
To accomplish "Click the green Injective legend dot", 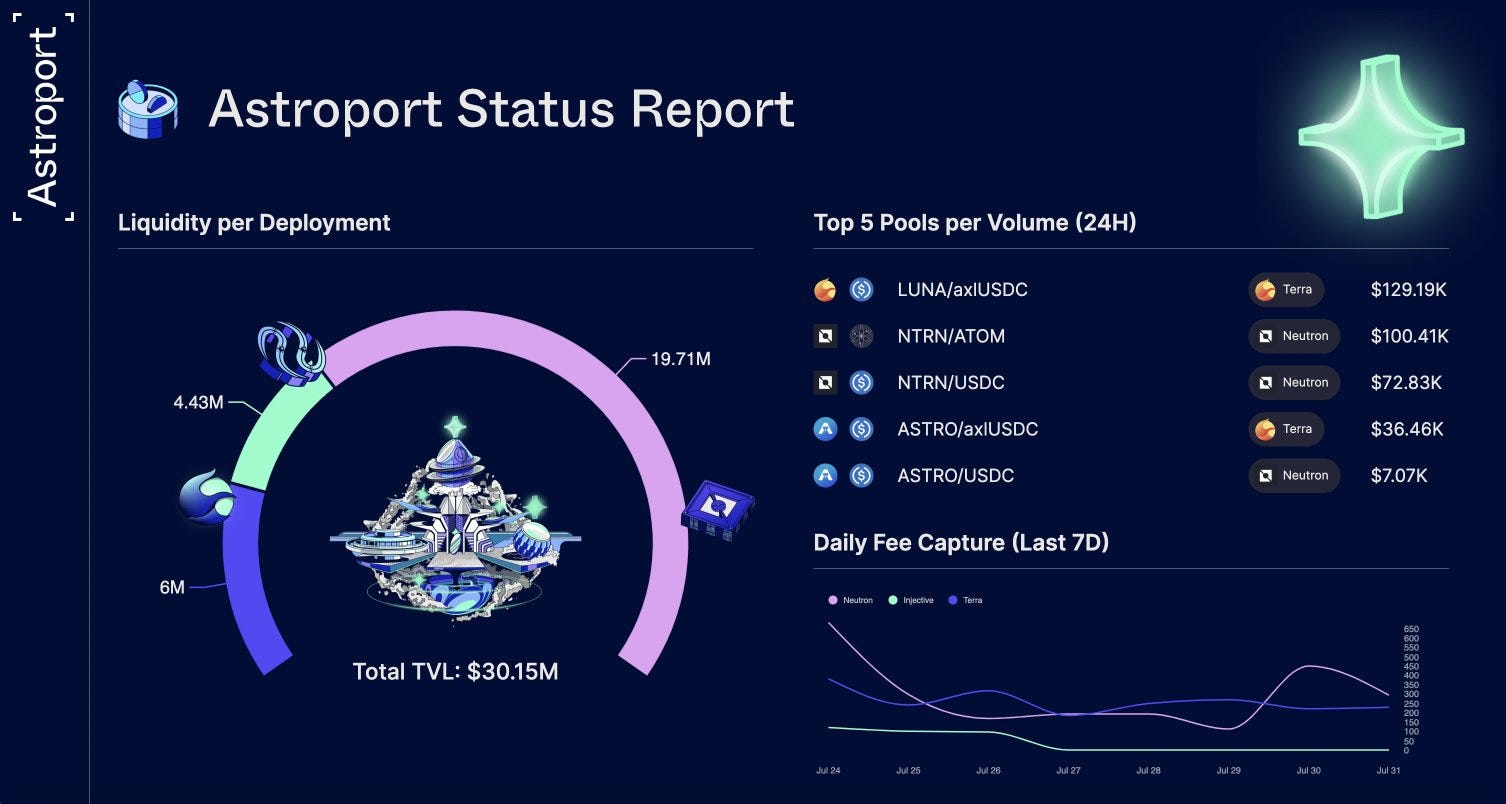I will pos(893,600).
